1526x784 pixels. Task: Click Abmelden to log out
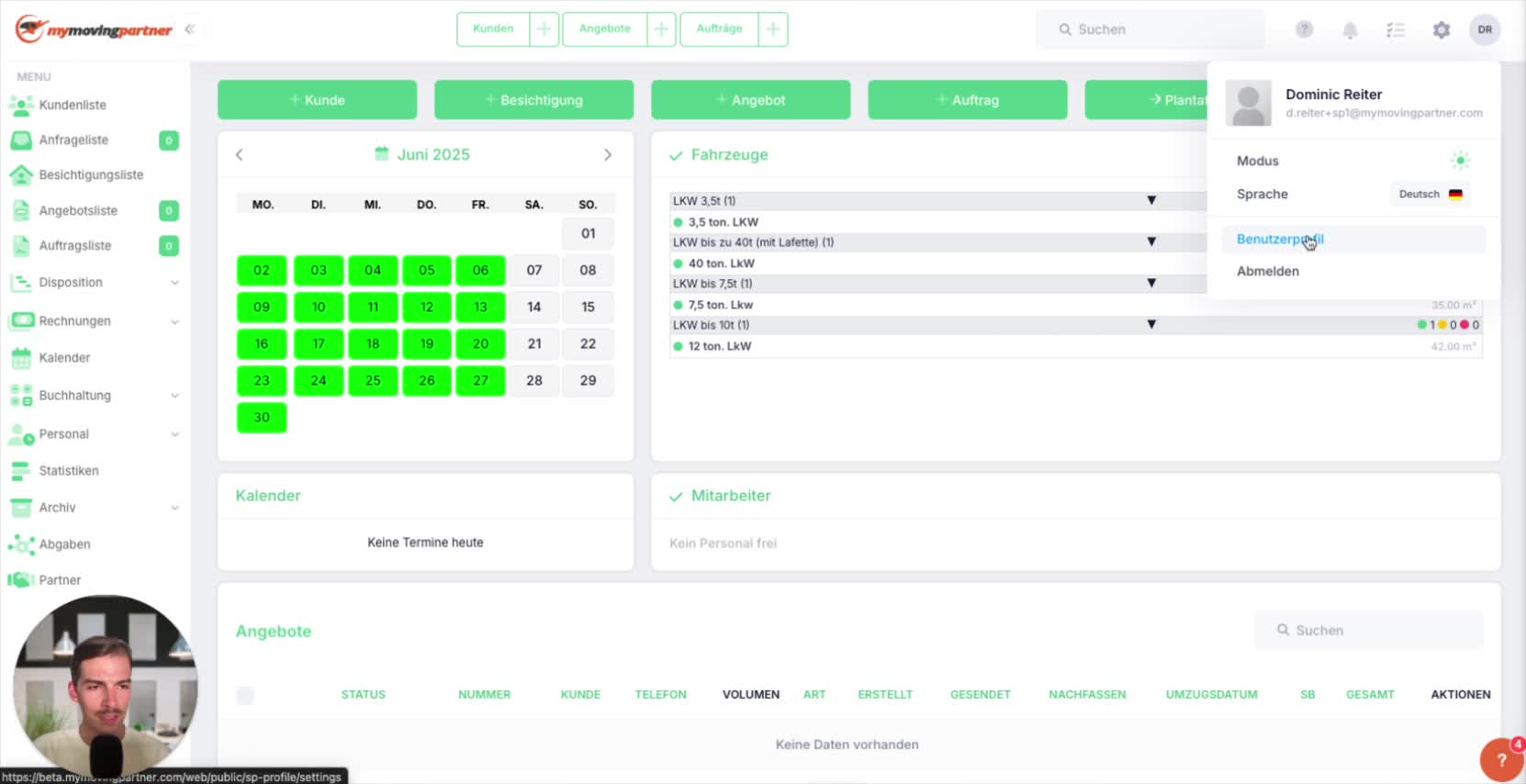coord(1268,272)
